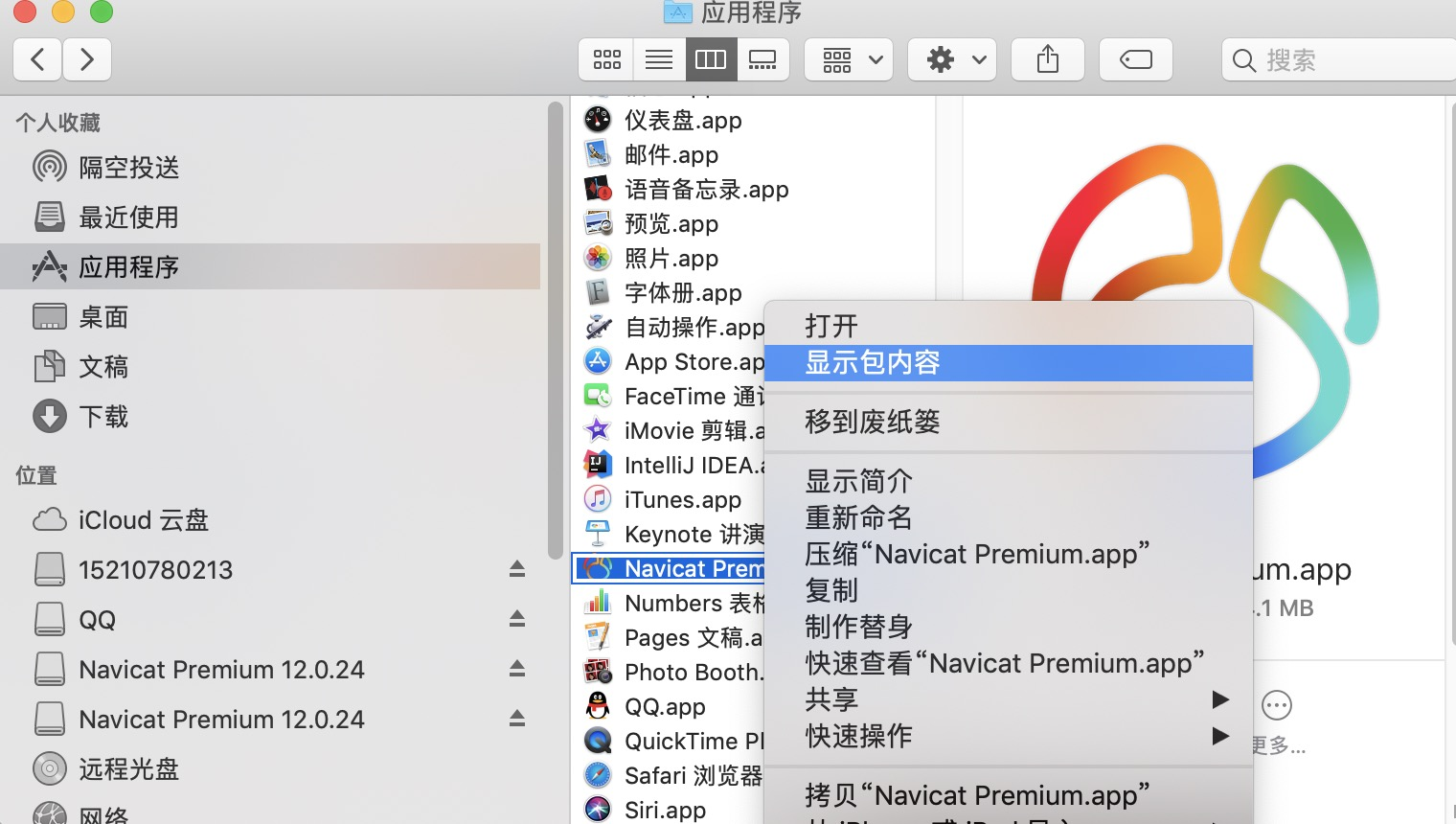The width and height of the screenshot is (1456, 824).
Task: Click the App Store app icon
Action: pyautogui.click(x=598, y=361)
